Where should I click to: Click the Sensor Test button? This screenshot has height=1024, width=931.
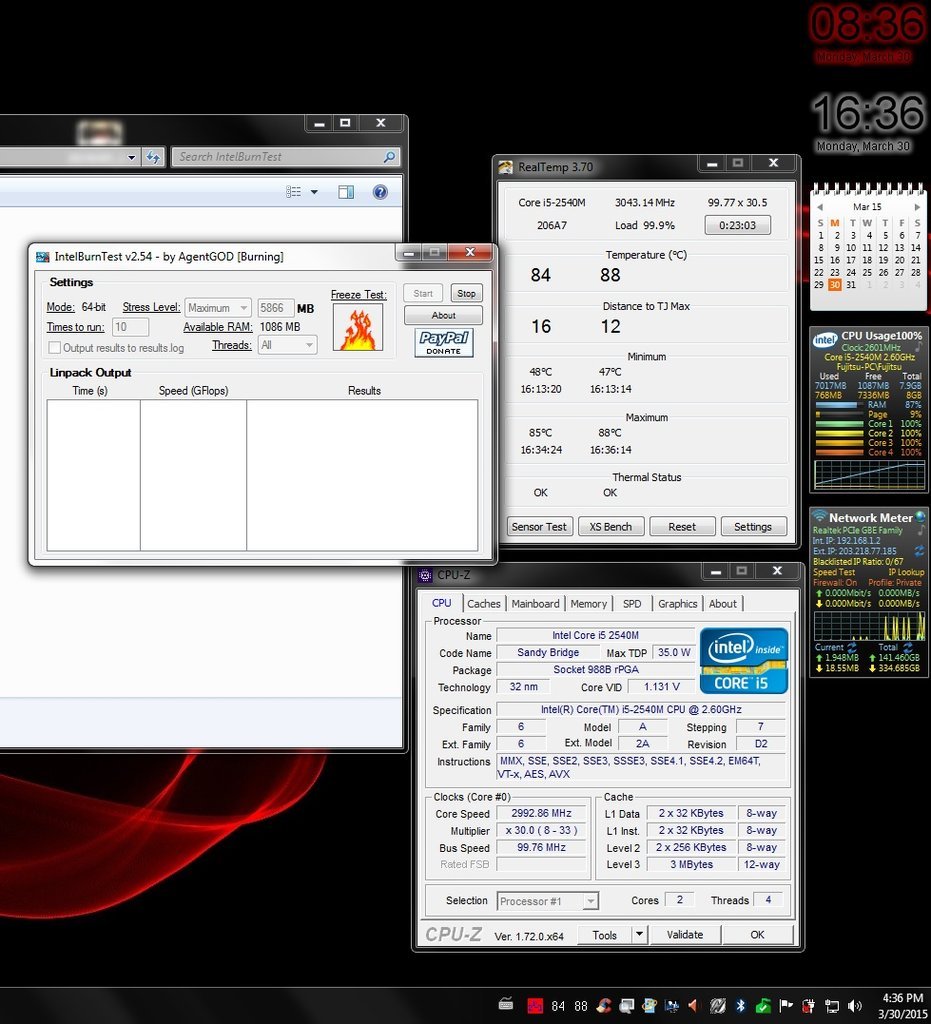click(539, 526)
